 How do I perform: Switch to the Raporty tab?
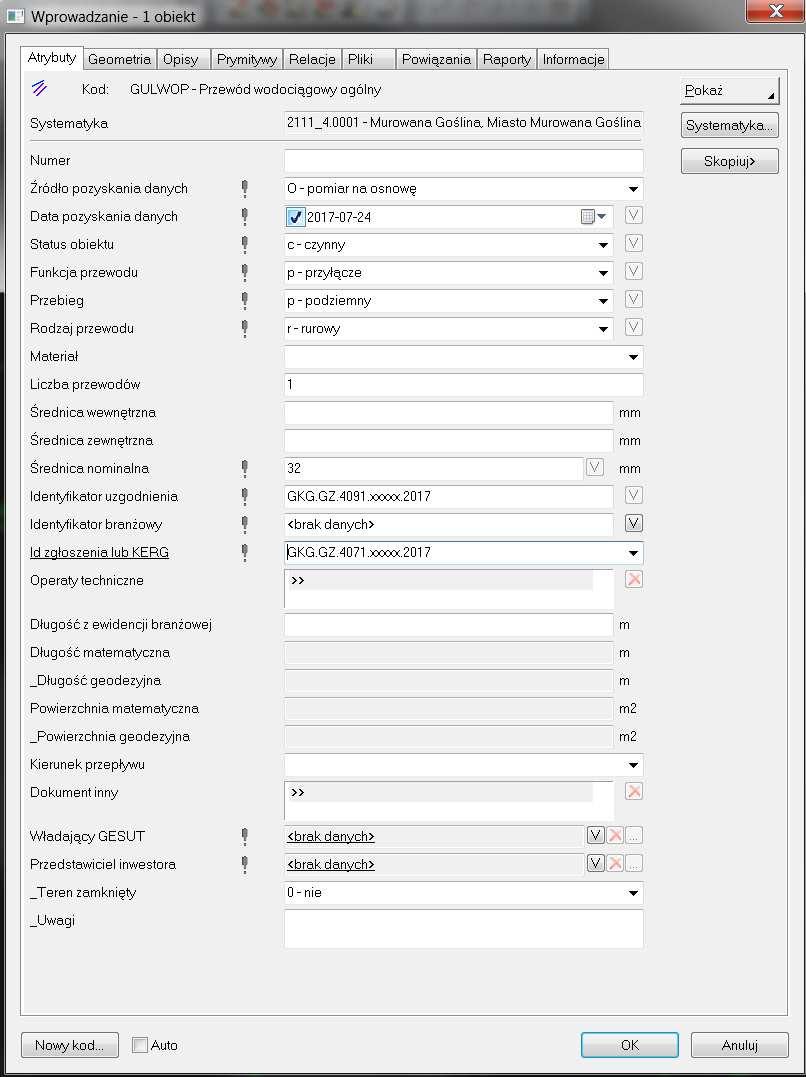tap(506, 59)
